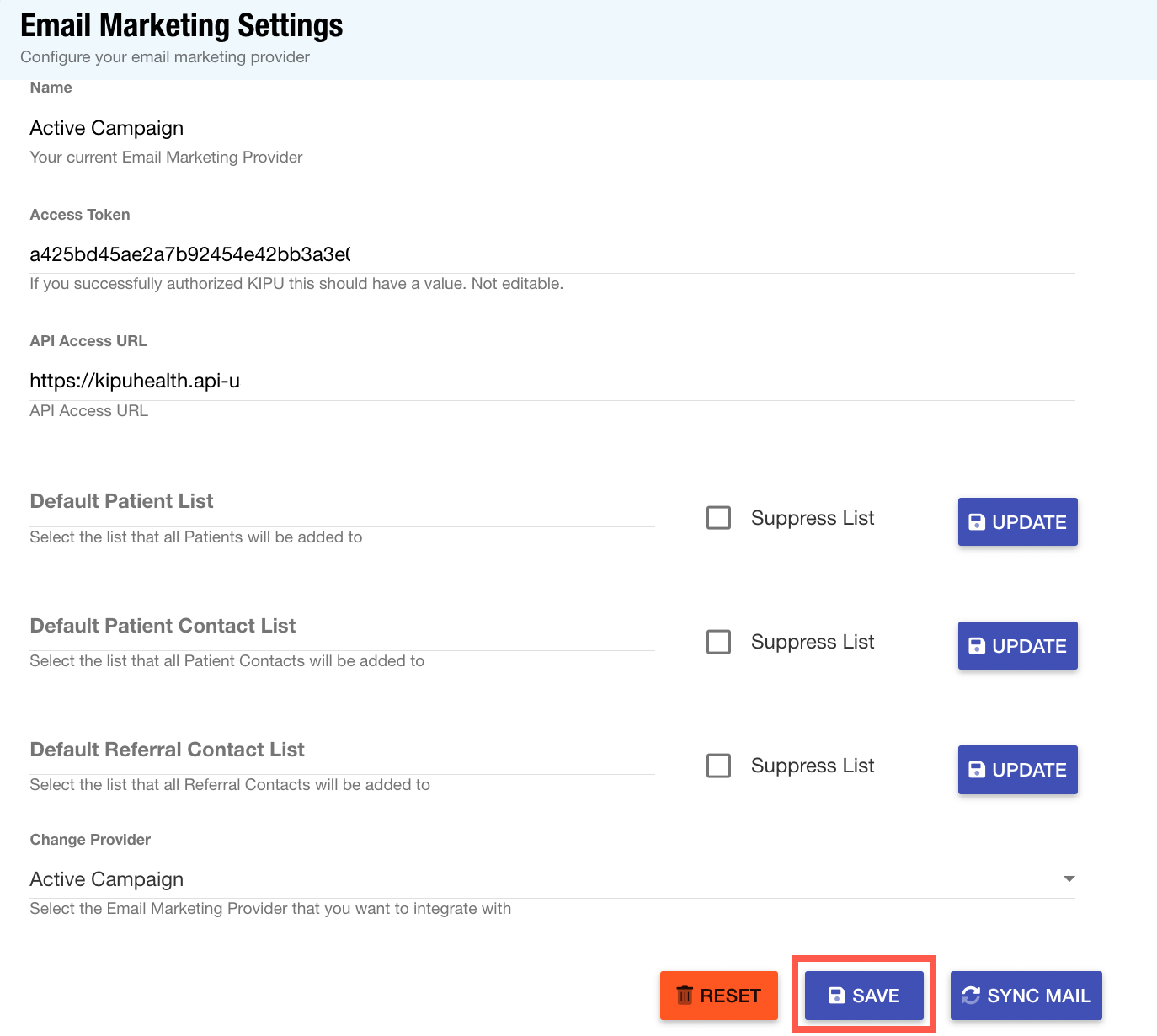Expand the Default Patient Contact List selector
1157x1036 pixels.
tap(341, 627)
